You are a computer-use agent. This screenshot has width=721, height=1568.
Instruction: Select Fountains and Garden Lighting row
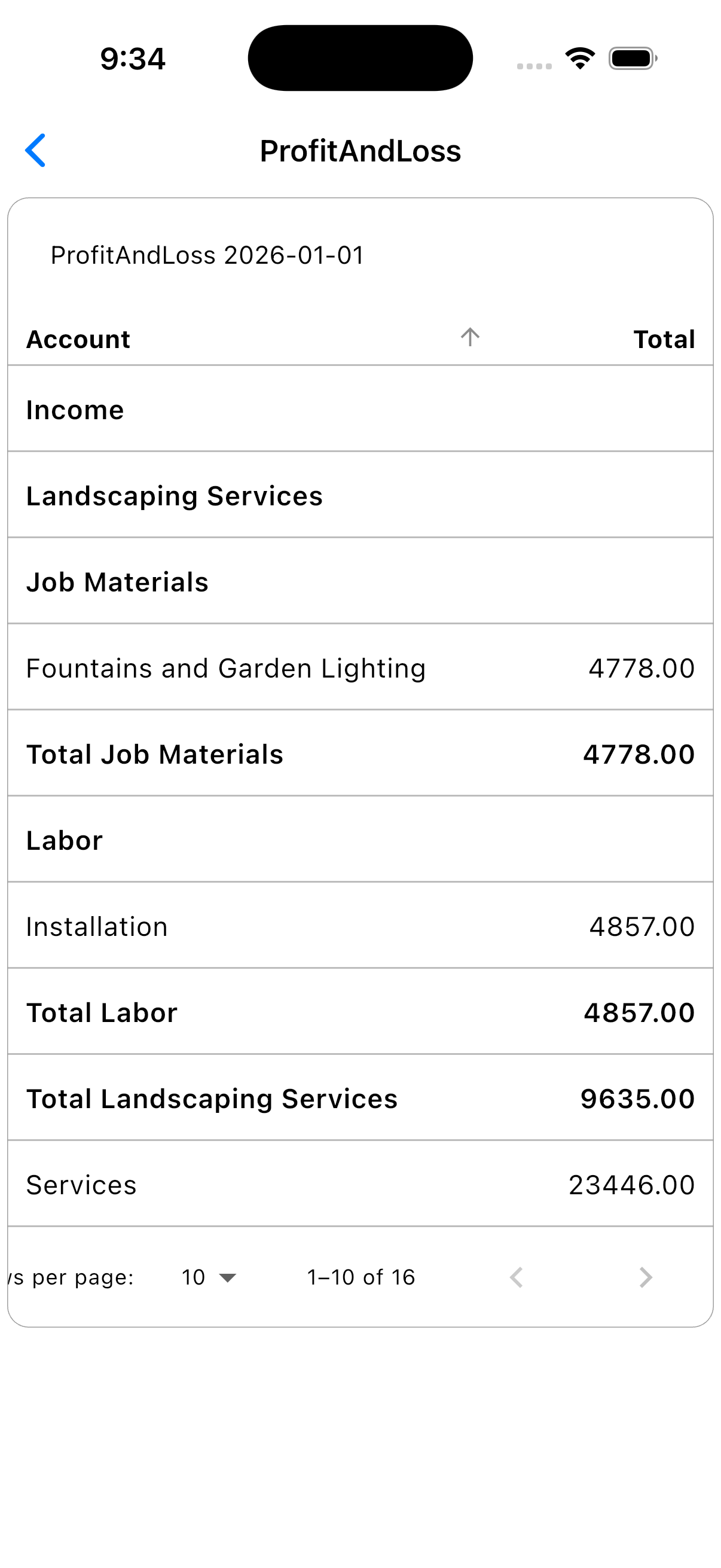(x=360, y=667)
